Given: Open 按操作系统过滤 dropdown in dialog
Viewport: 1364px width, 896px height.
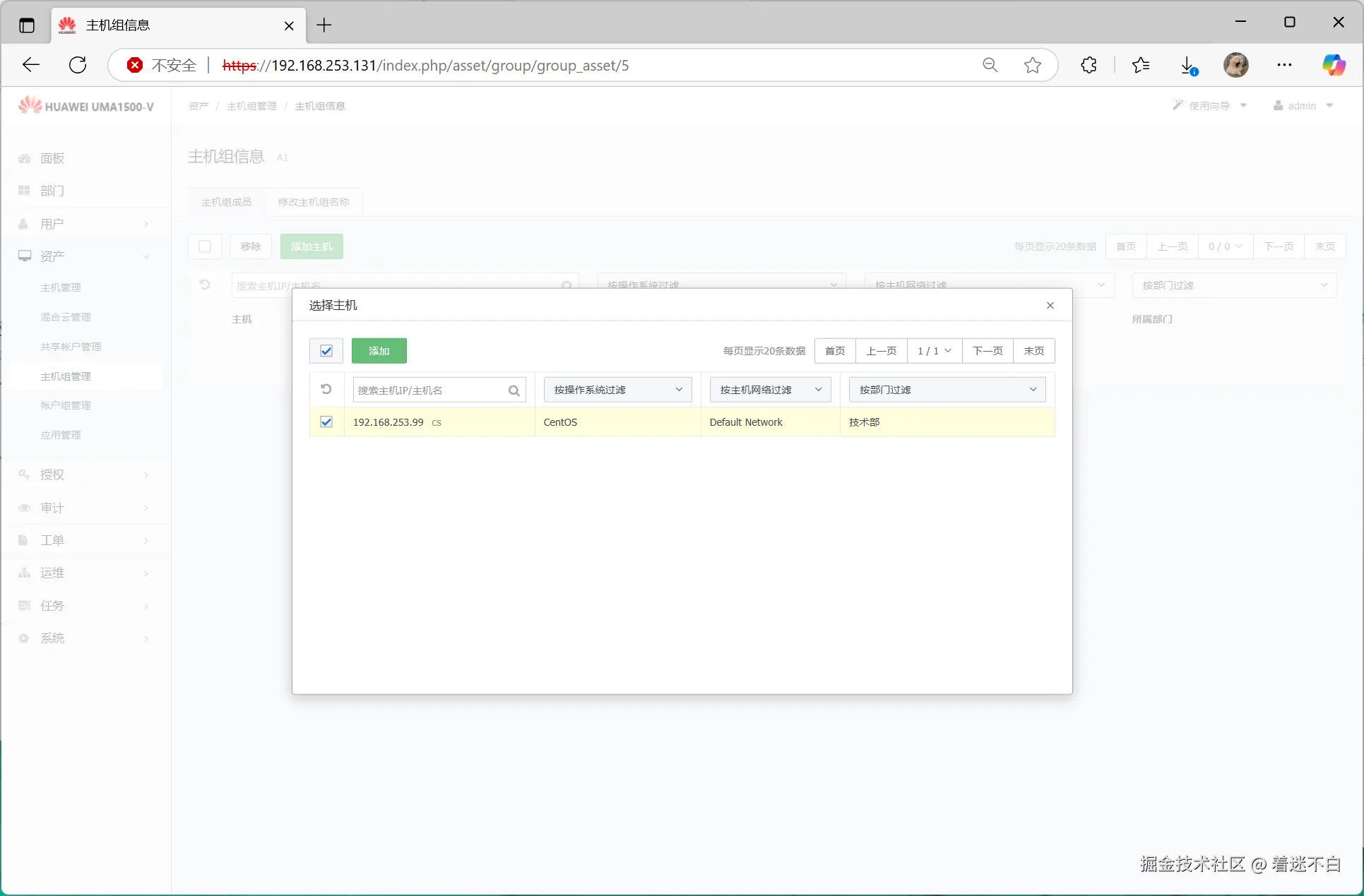Looking at the screenshot, I should (x=617, y=390).
